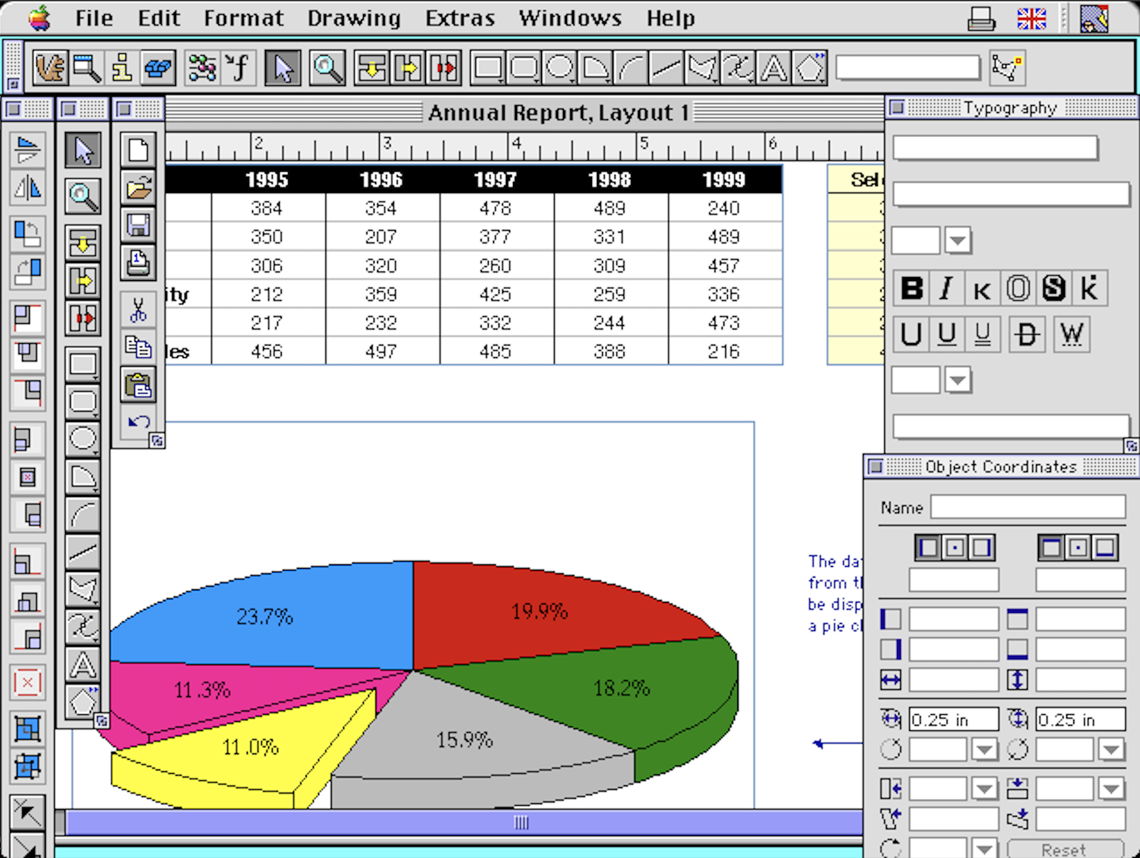
Task: Click the scissors cut icon
Action: click(138, 309)
